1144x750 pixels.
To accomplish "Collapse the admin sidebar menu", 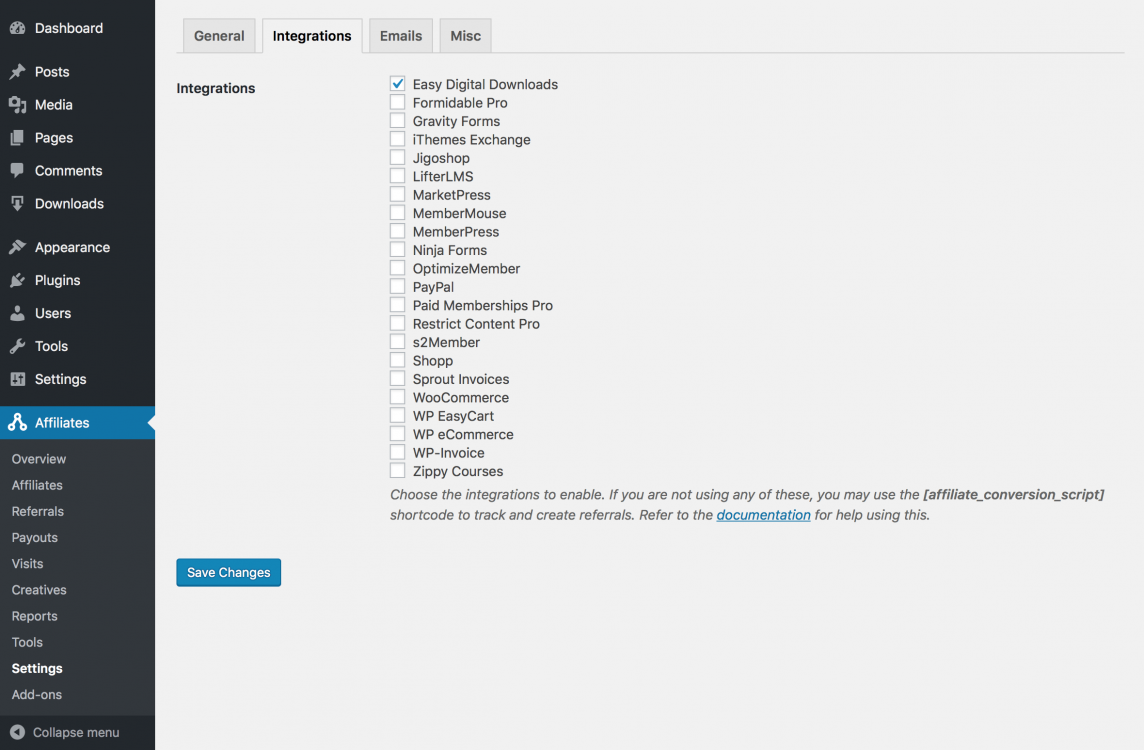I will pos(60,731).
